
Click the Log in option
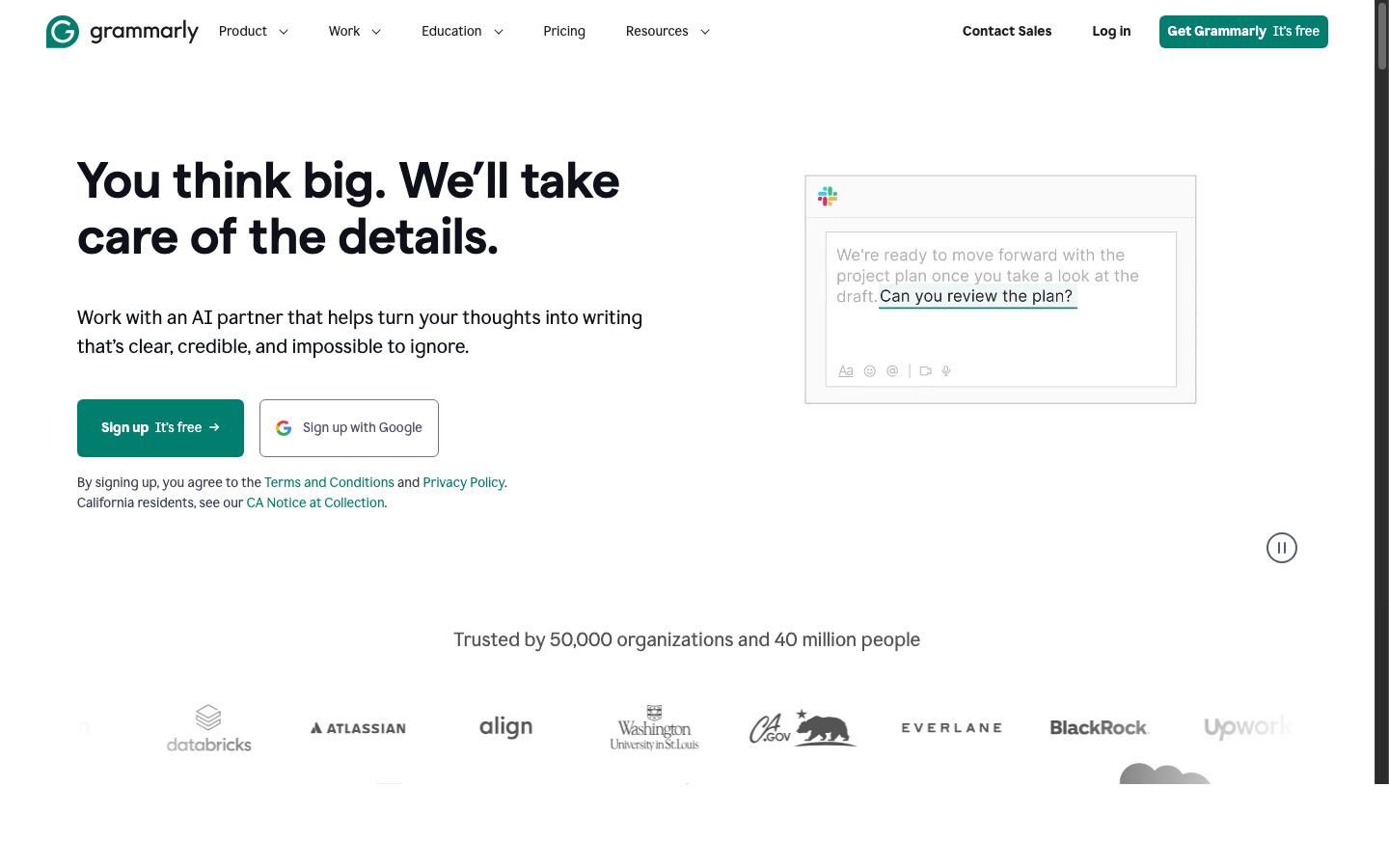coord(1110,31)
